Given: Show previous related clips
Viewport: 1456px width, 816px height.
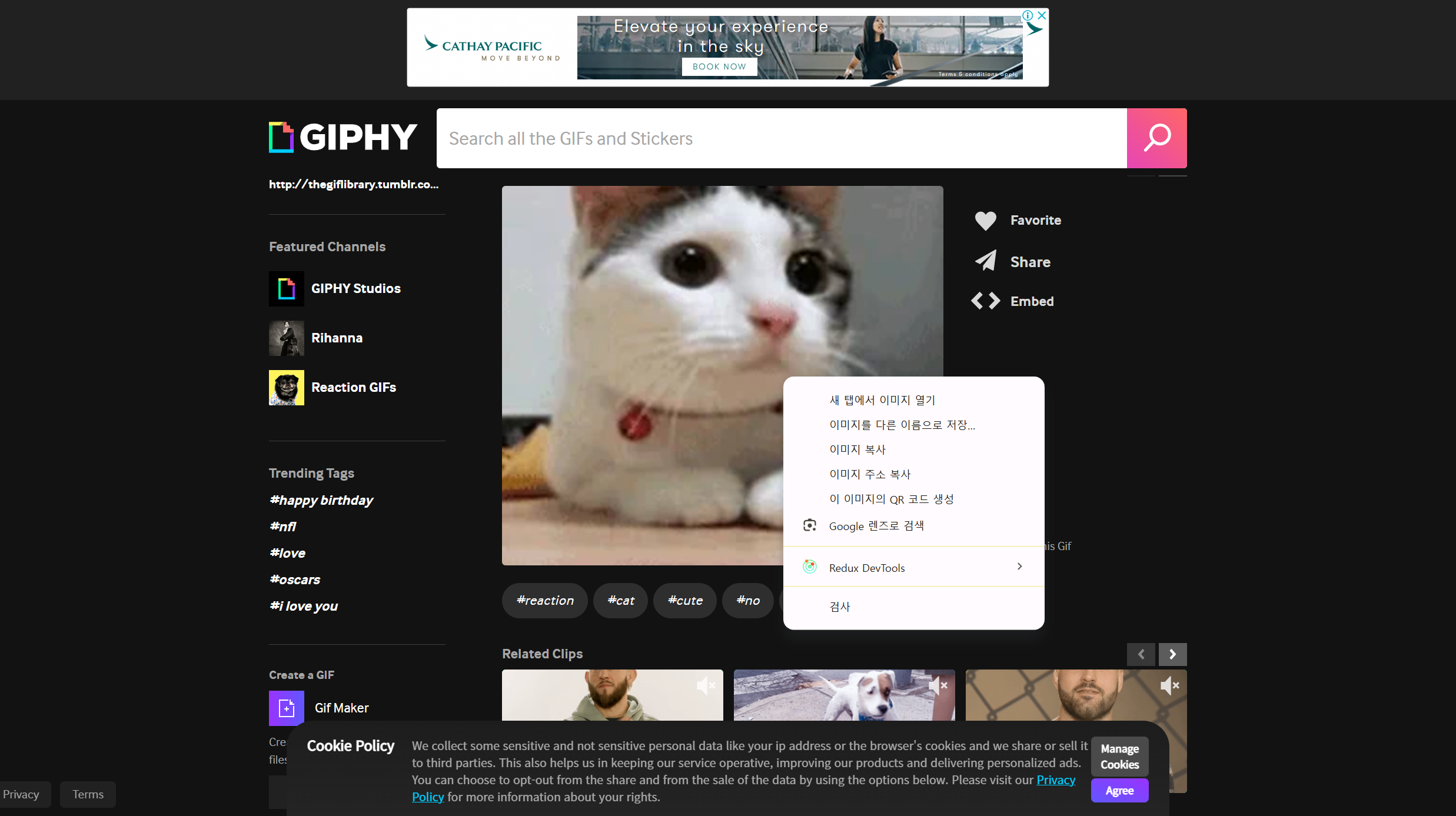Looking at the screenshot, I should (x=1141, y=654).
